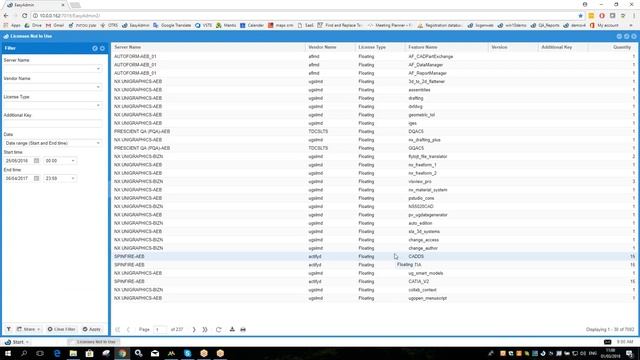Open the Google Translate bookmark

coord(172,25)
